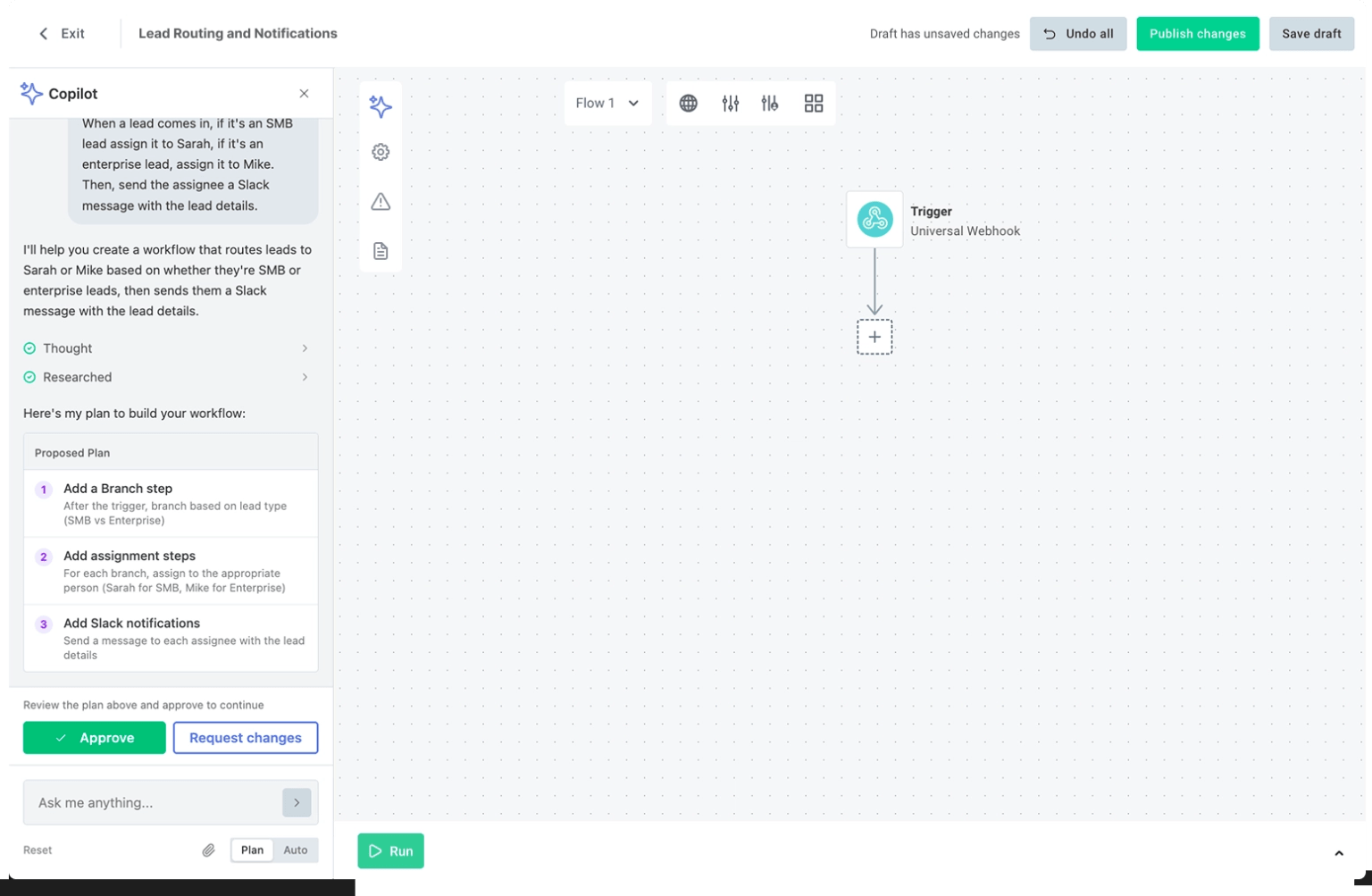The height and width of the screenshot is (896, 1372).
Task: Click the workflow title Lead Routing and Notifications
Action: click(x=238, y=34)
